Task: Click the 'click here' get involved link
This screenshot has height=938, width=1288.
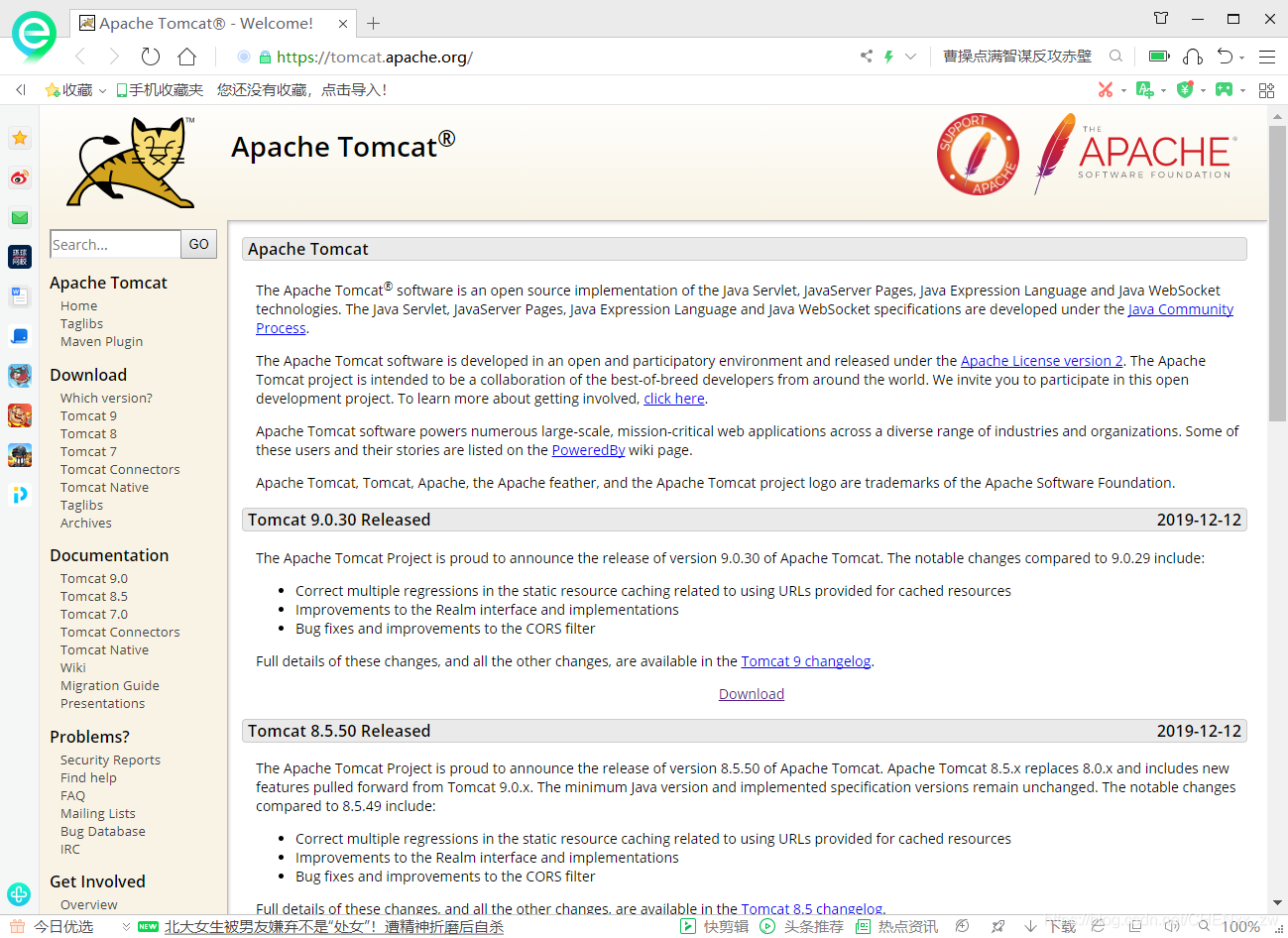Action: coord(674,399)
